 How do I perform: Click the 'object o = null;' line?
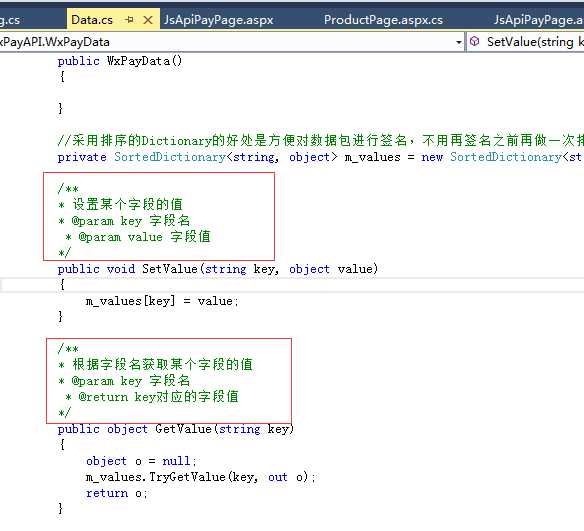[141, 461]
